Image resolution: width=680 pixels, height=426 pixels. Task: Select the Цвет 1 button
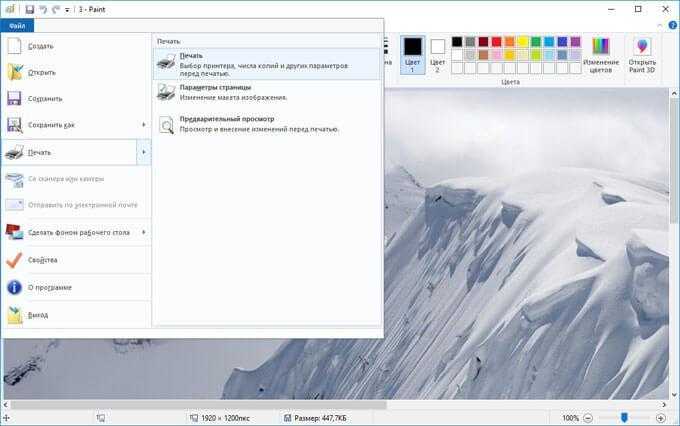(412, 55)
